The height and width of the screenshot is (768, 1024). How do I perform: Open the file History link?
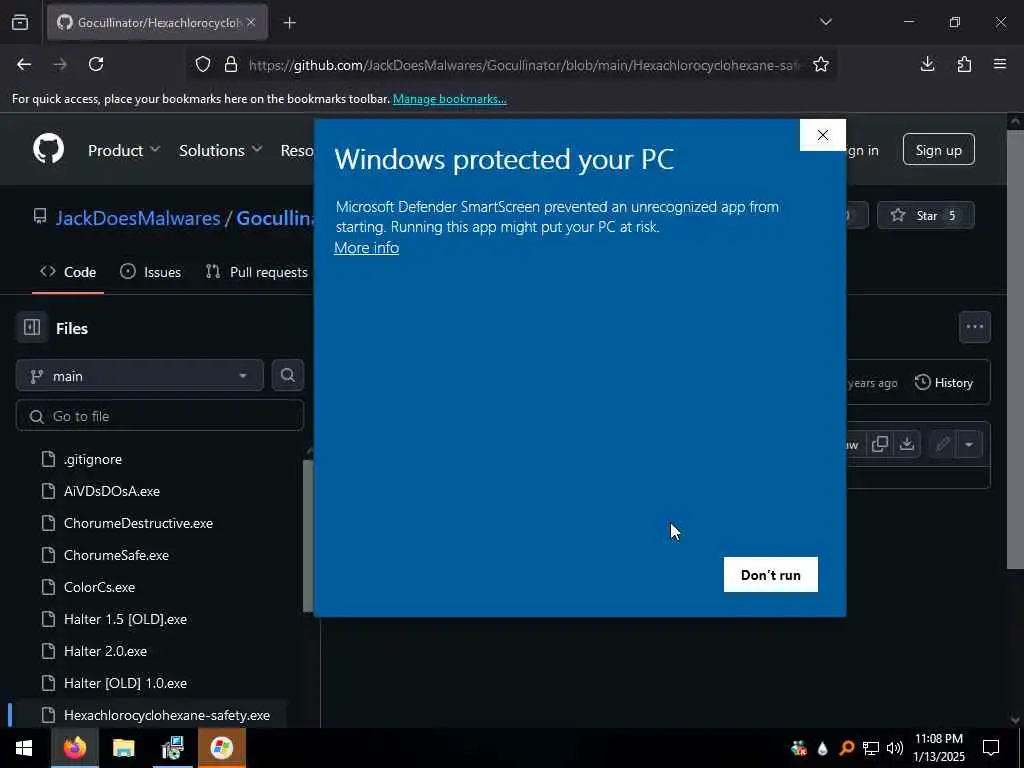[944, 383]
